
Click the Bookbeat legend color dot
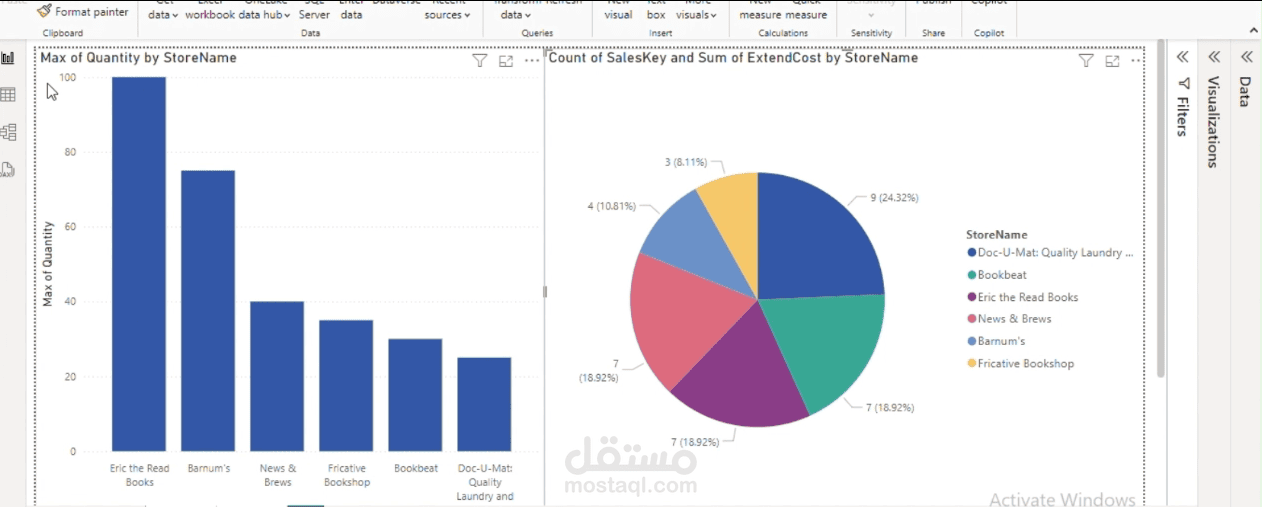click(x=971, y=275)
